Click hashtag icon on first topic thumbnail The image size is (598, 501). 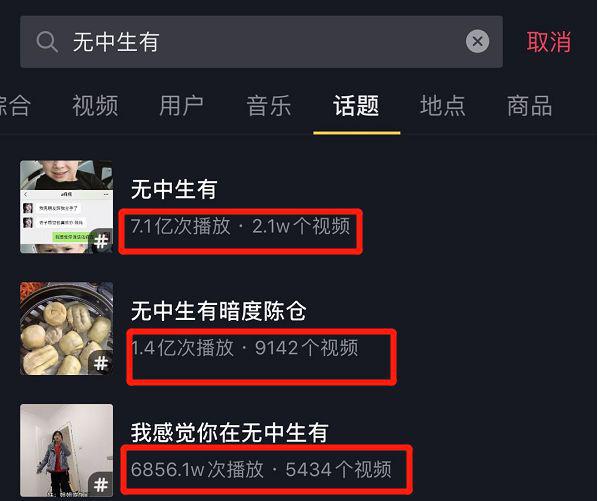[101, 242]
